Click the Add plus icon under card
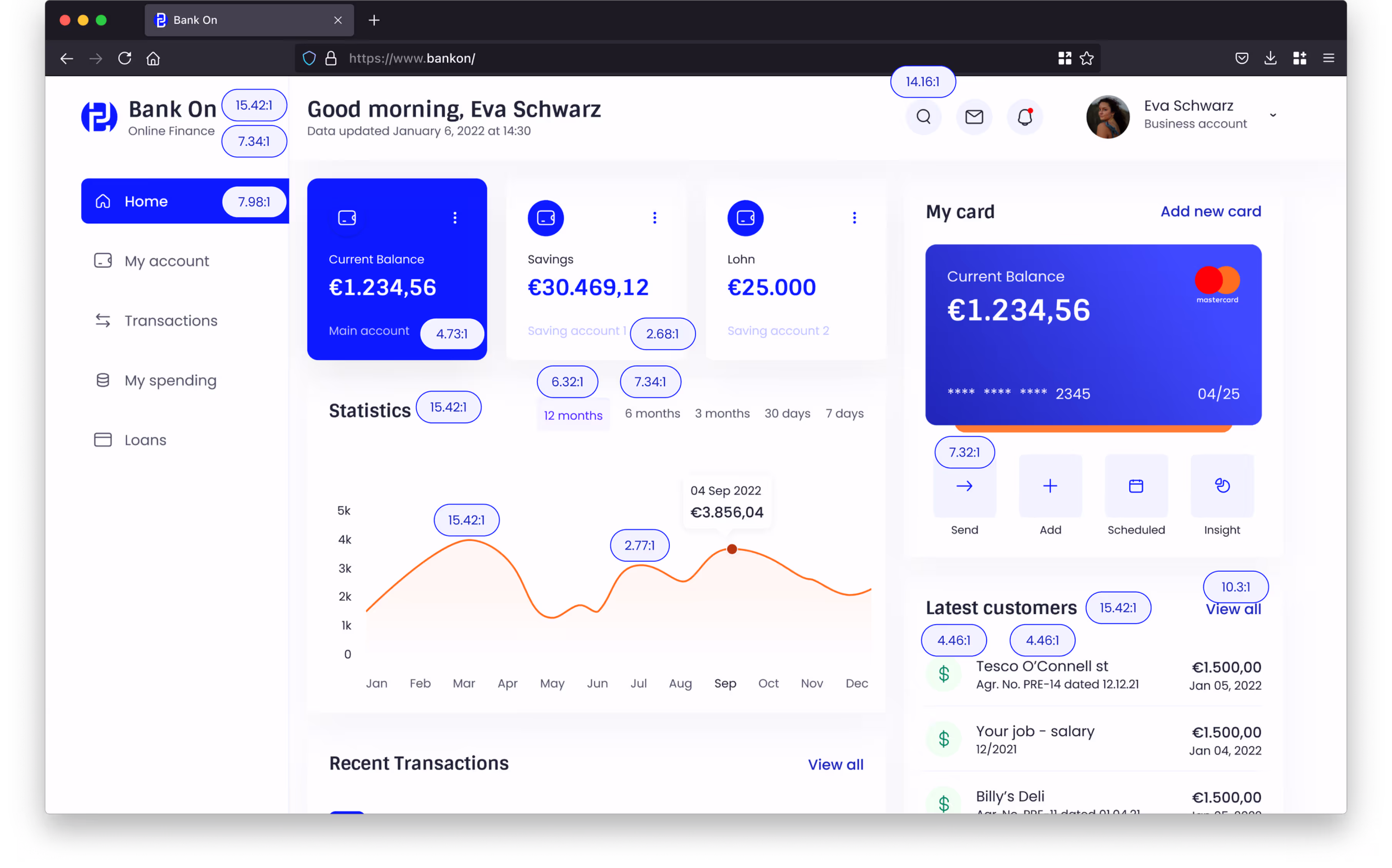This screenshot has width=1392, height=868. [x=1050, y=486]
